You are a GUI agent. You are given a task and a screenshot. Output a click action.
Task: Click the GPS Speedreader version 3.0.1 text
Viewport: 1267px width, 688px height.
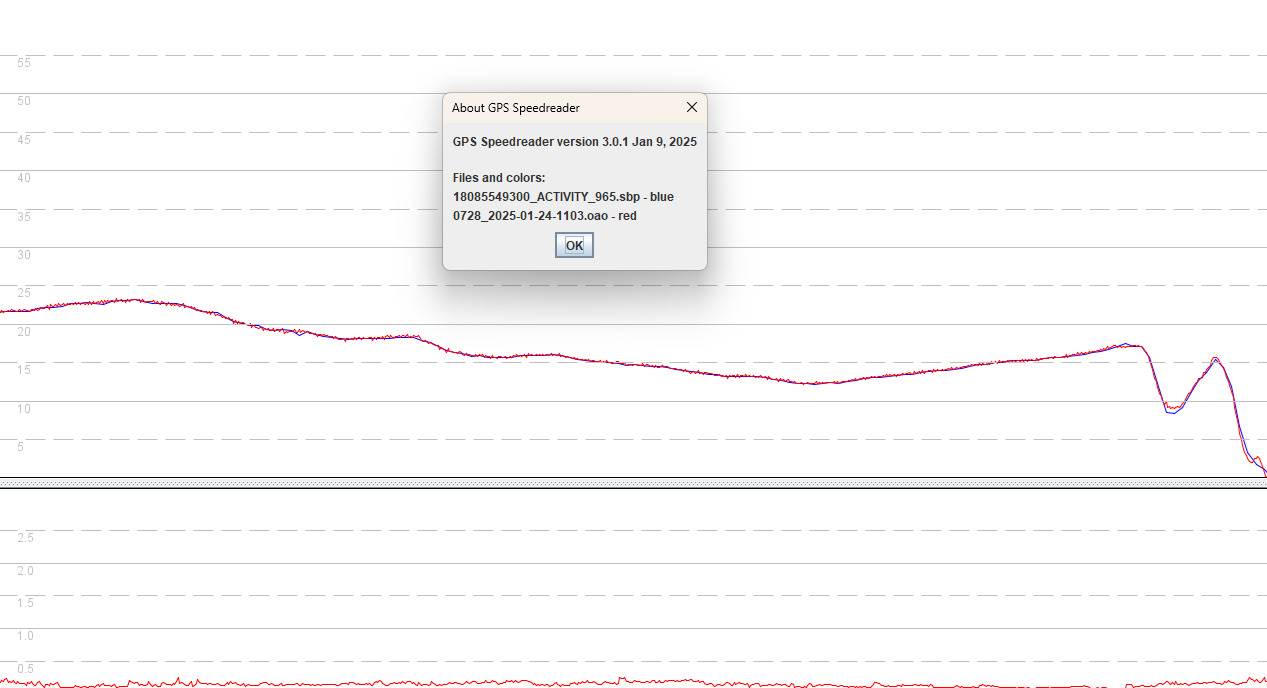coord(574,142)
